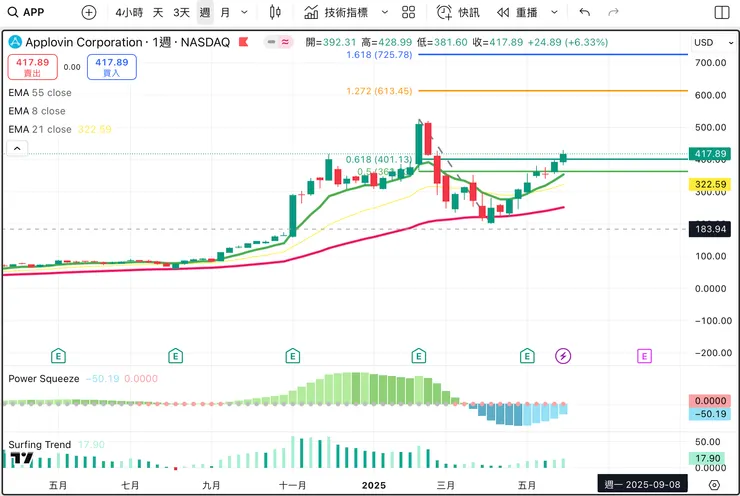The image size is (740, 496).
Task: Click red flag icon next to NASDAQ
Action: (x=244, y=42)
